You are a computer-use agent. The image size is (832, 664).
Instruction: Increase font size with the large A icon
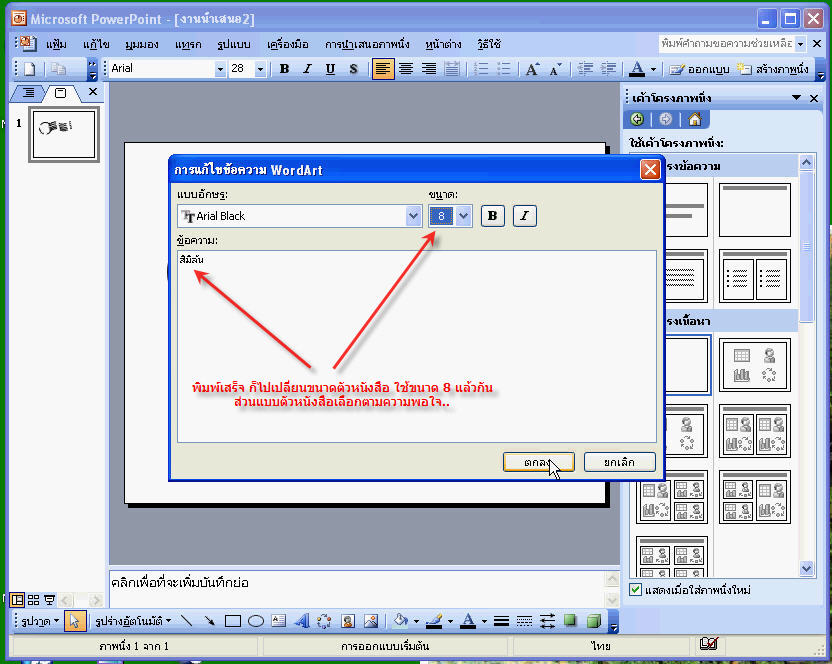(532, 69)
